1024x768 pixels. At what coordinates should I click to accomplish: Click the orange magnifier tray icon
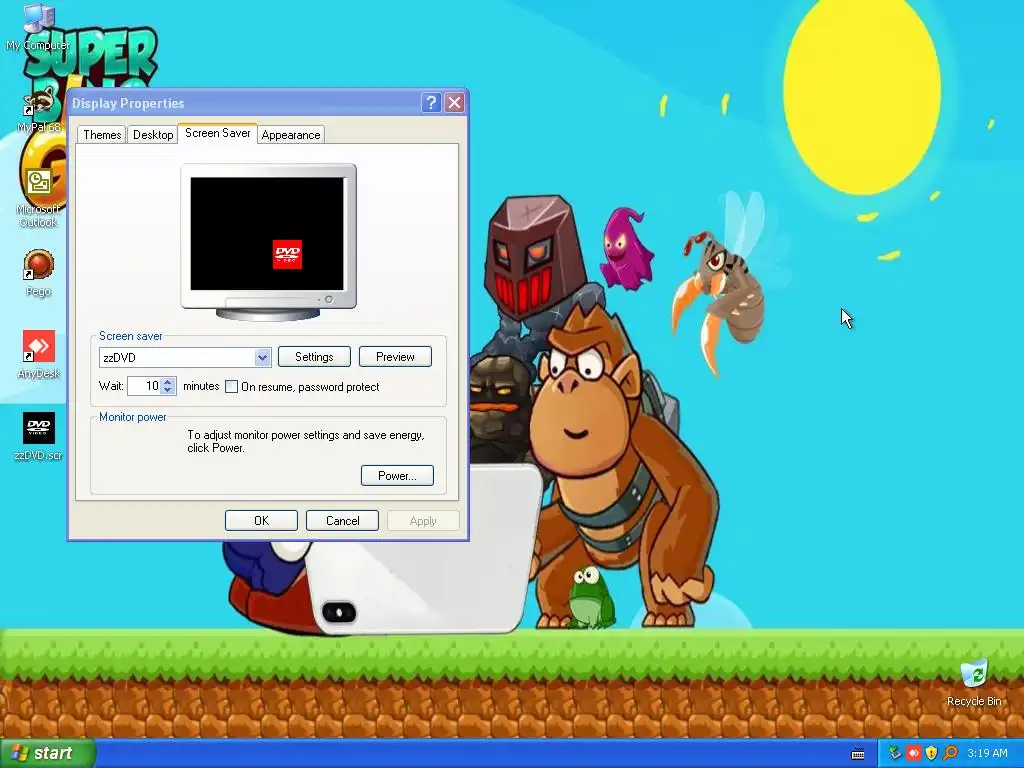[x=950, y=754]
